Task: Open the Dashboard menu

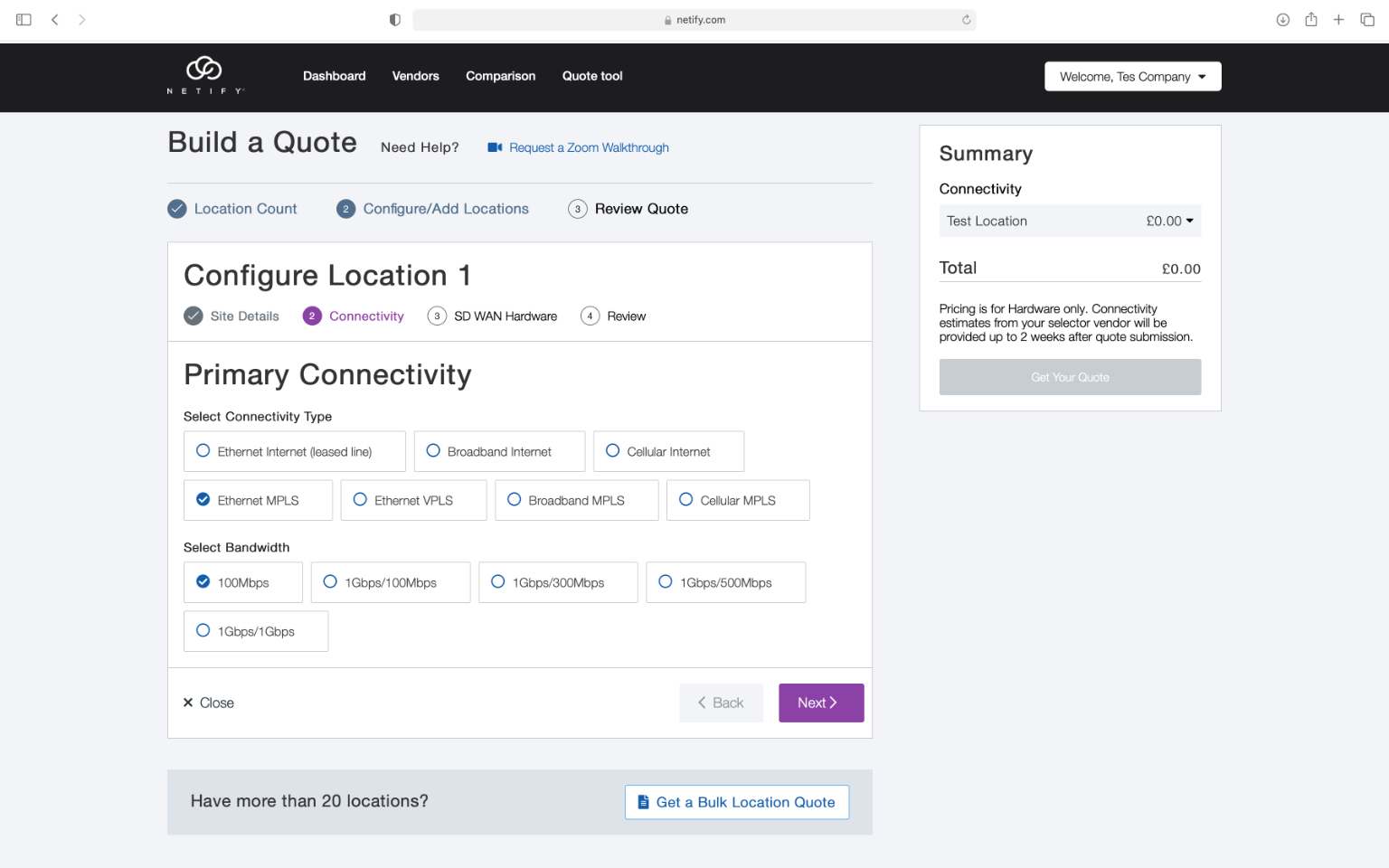Action: 334,76
